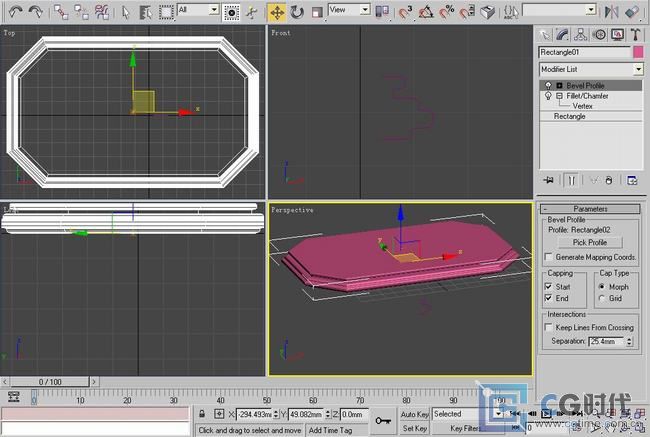Image resolution: width=650 pixels, height=437 pixels.
Task: Click the Set Keys large key button
Action: point(383,420)
